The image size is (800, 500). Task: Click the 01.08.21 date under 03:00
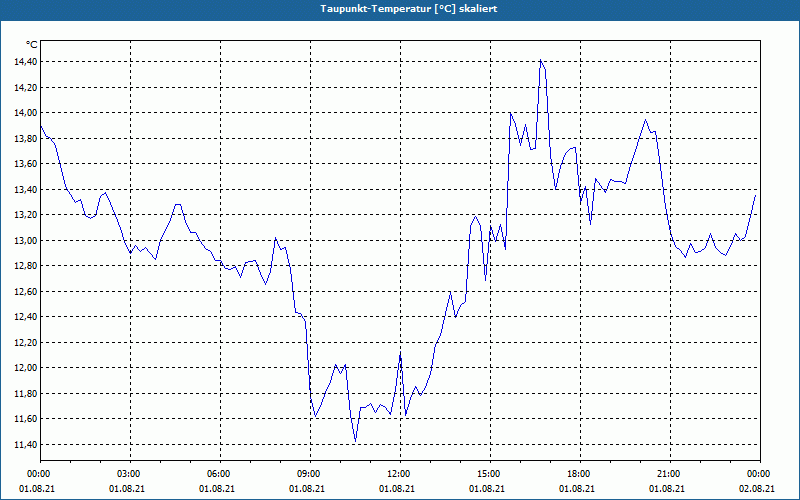pyautogui.click(x=127, y=489)
